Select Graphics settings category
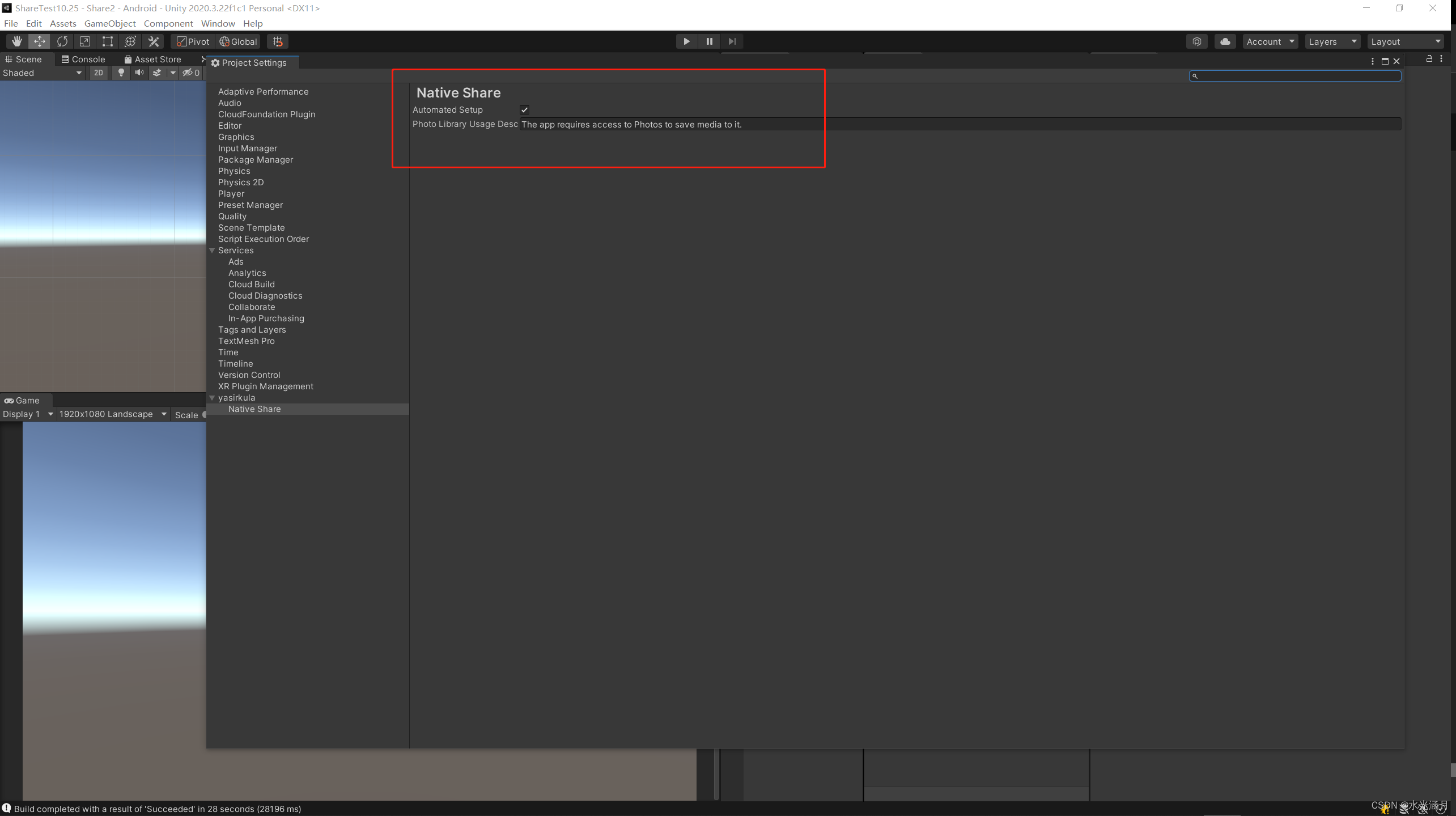Image resolution: width=1456 pixels, height=816 pixels. coord(236,137)
